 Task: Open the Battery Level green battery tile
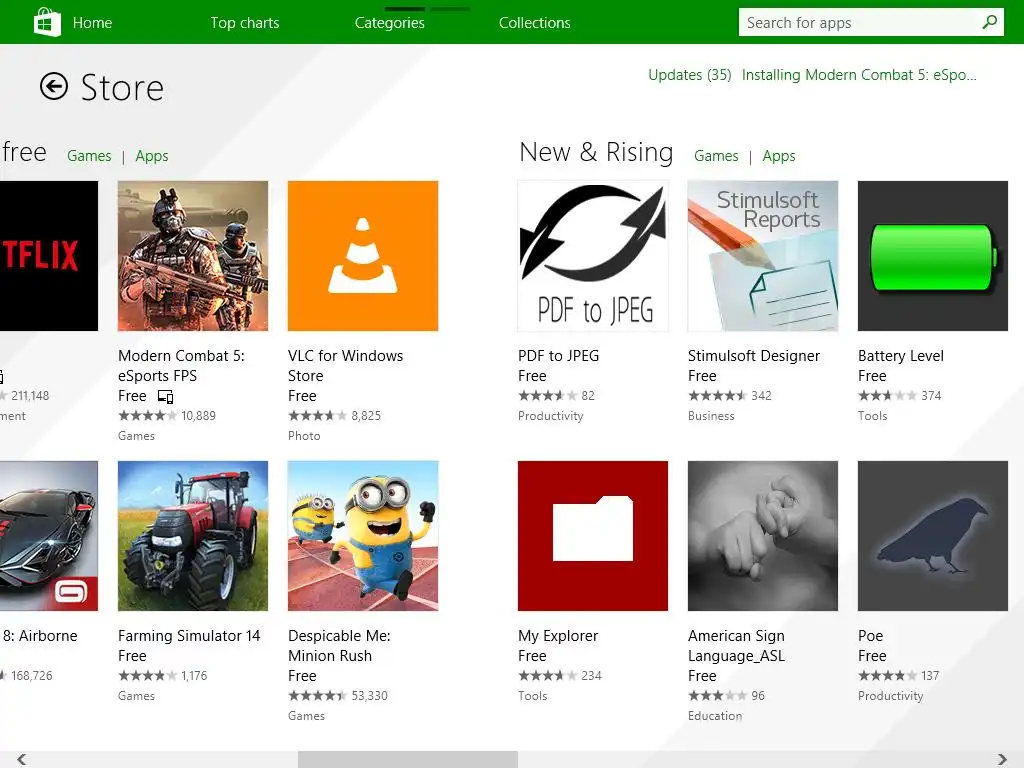point(933,255)
